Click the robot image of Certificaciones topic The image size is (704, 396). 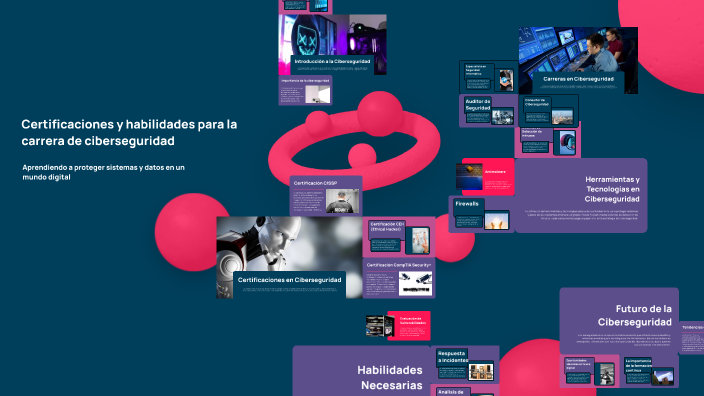290,245
